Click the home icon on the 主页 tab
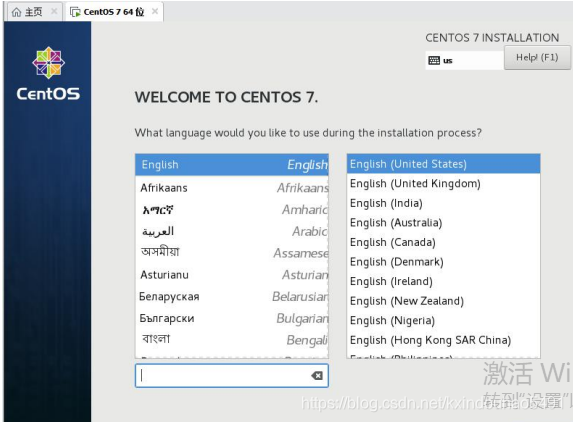 [x=16, y=12]
